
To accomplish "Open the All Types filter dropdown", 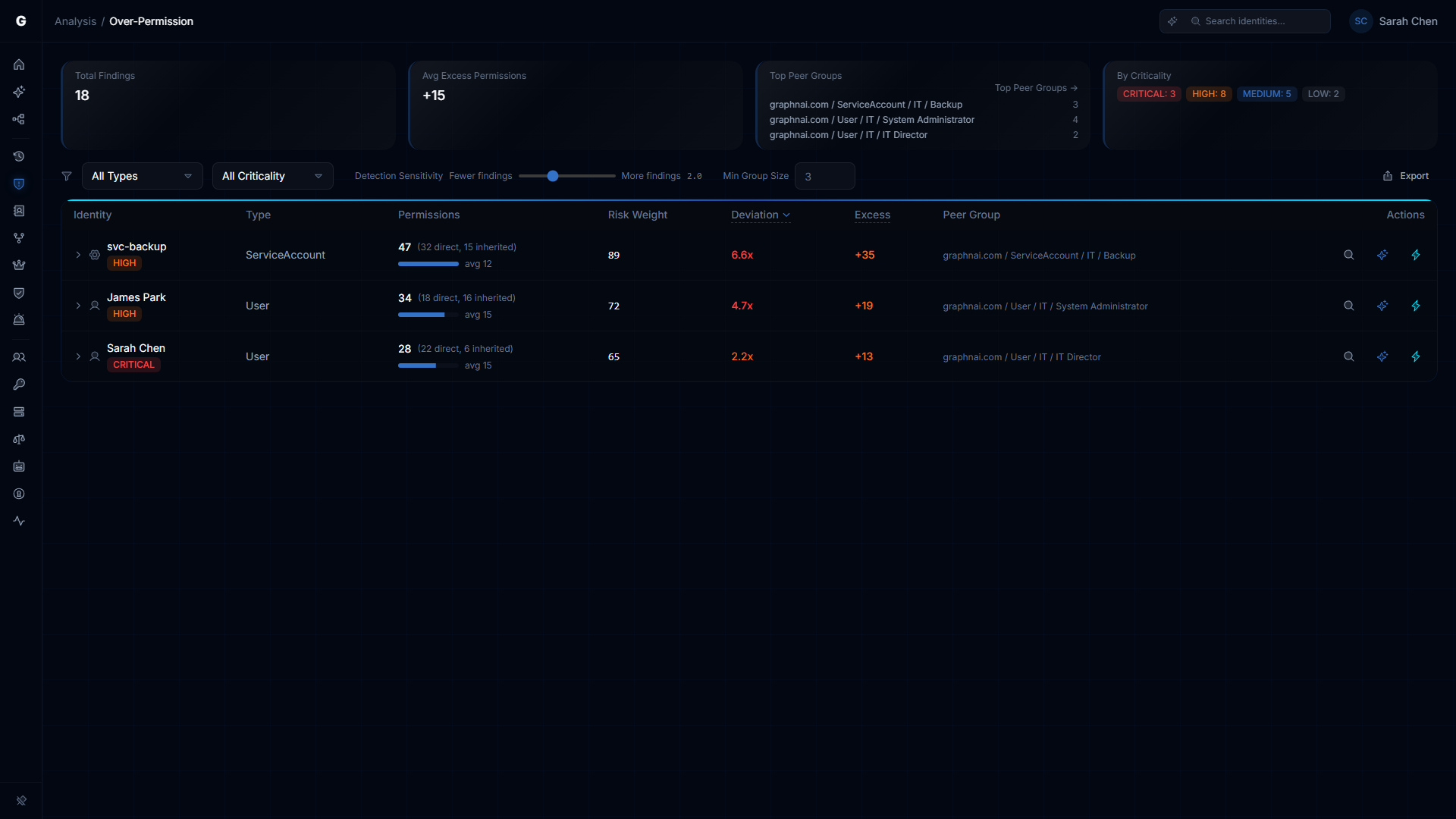I will [142, 175].
